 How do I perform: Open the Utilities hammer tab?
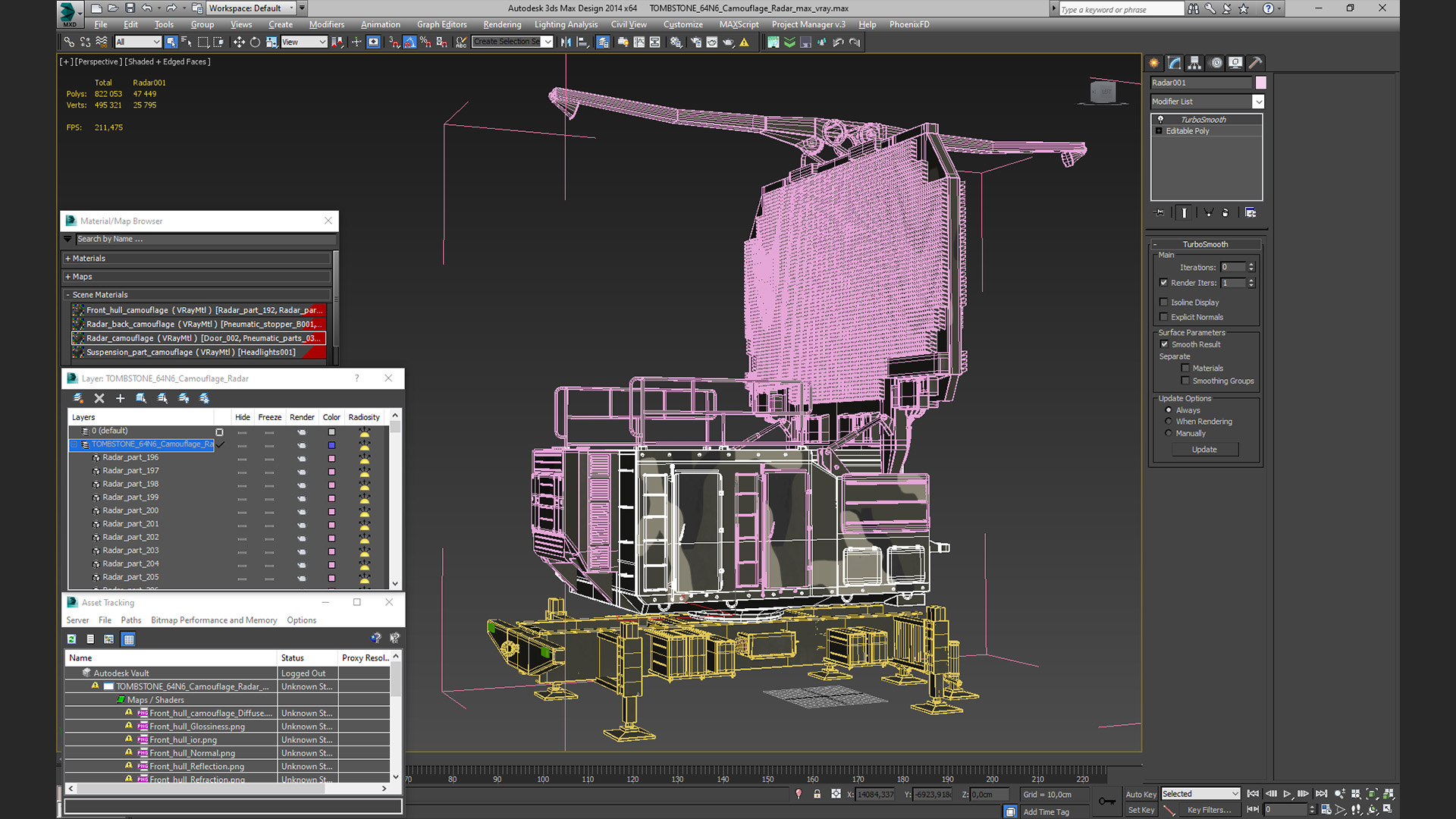[1256, 63]
